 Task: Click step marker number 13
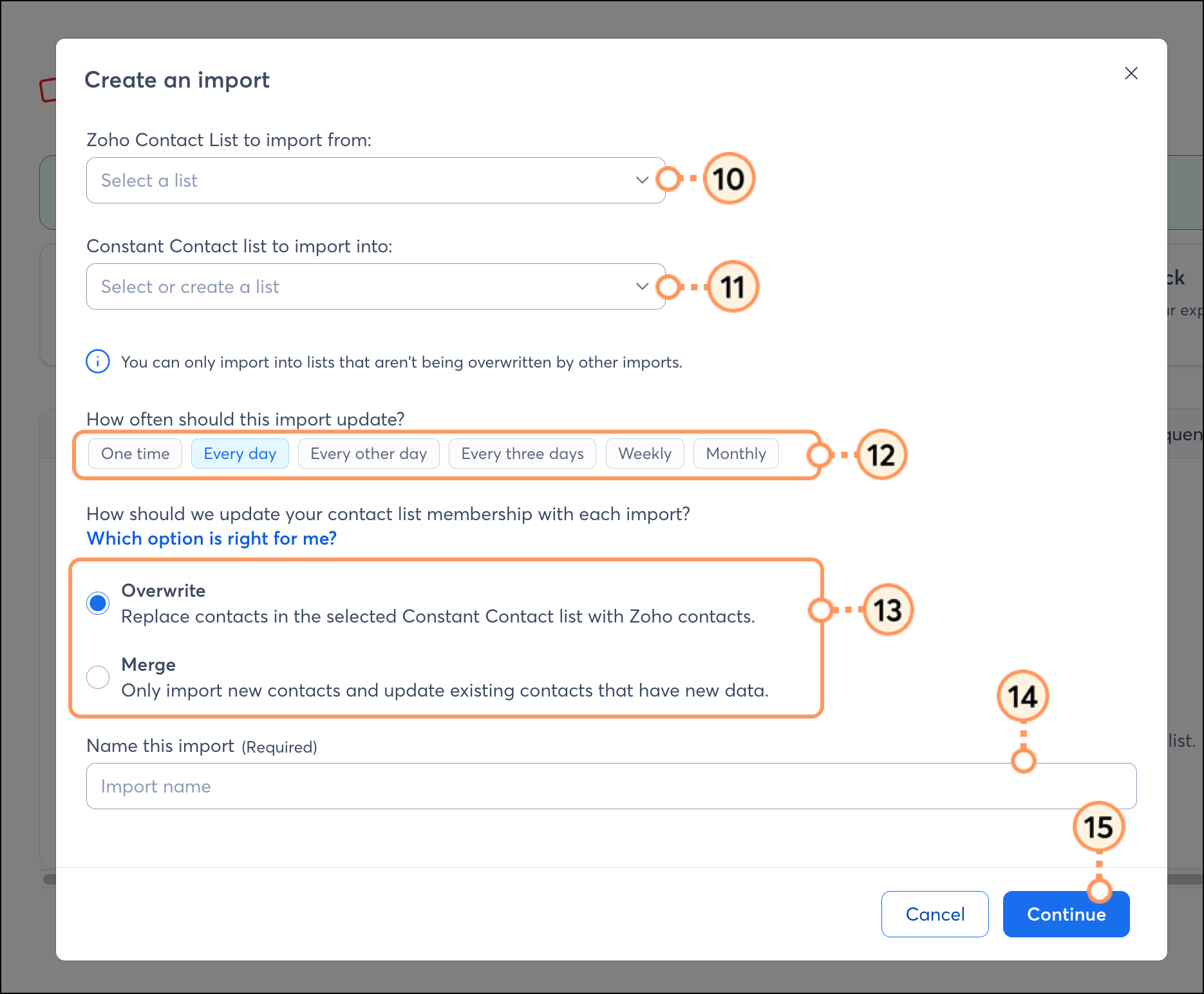coord(887,610)
